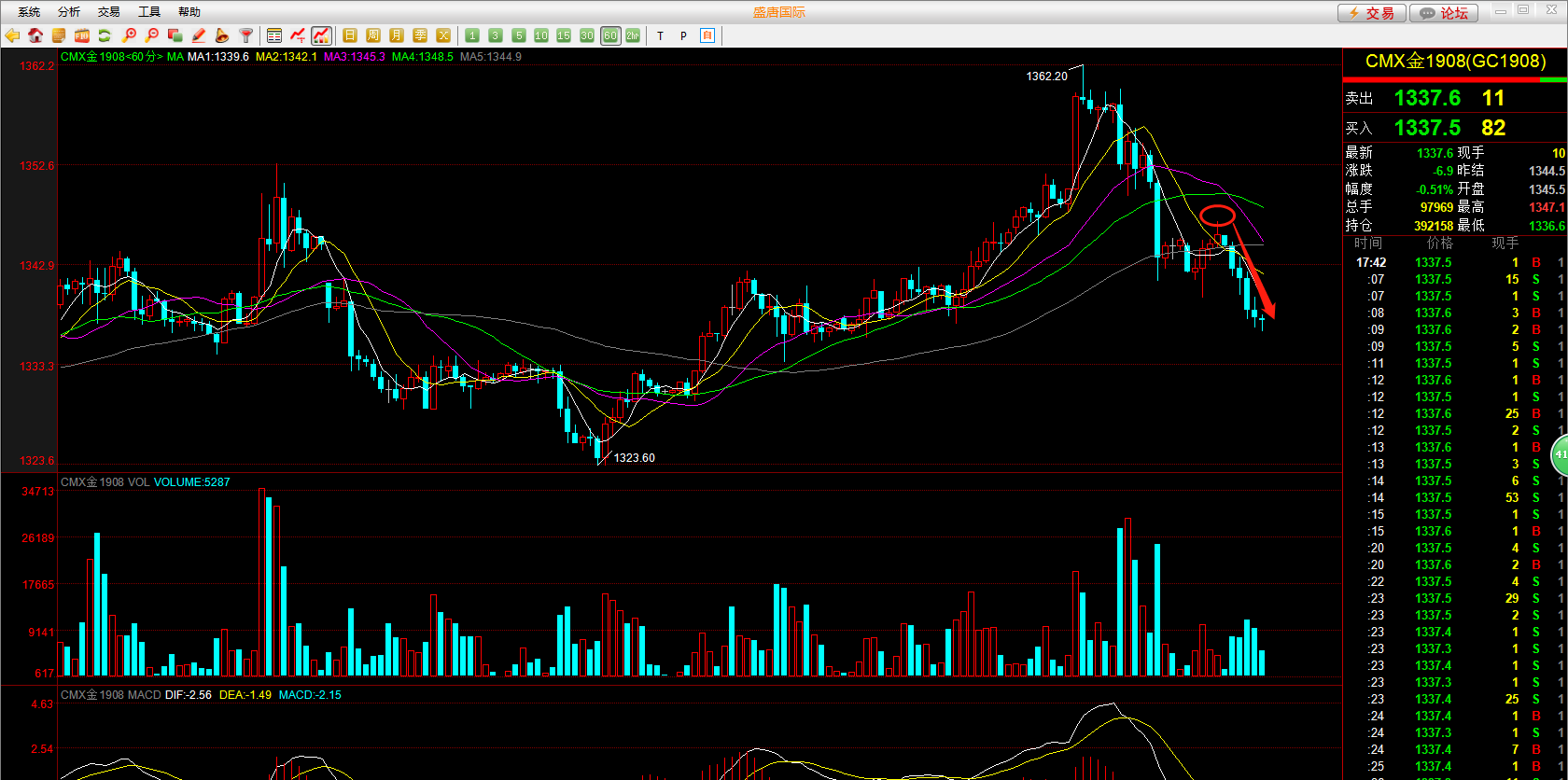1568x780 pixels.
Task: Open the 分析 menu
Action: (x=69, y=12)
